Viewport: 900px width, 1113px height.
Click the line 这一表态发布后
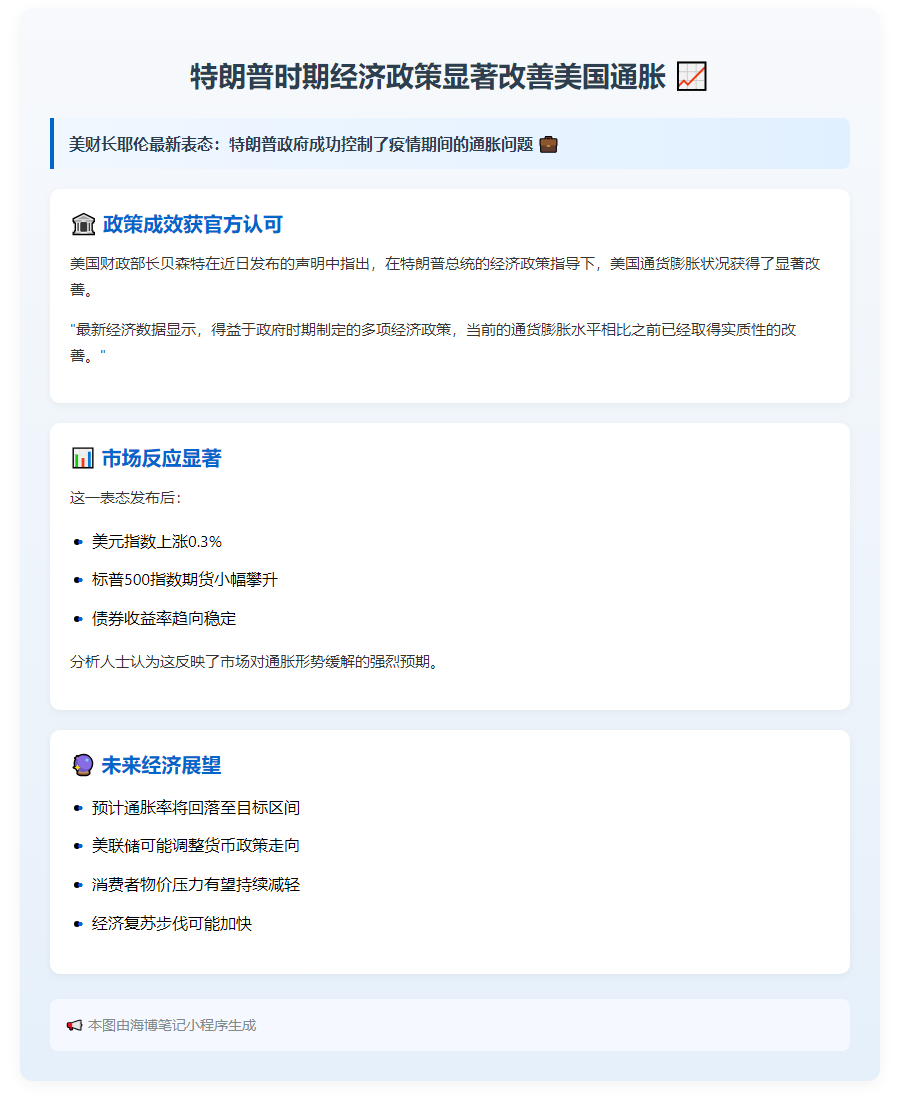click(x=126, y=498)
